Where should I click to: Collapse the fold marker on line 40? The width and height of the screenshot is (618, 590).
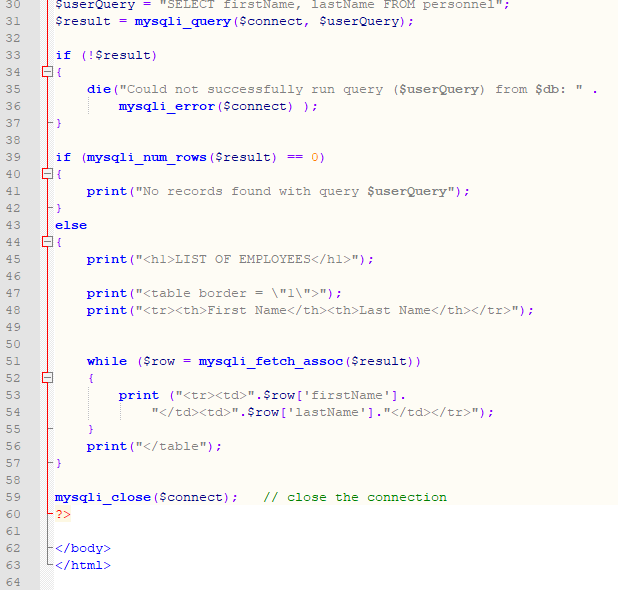(47, 174)
